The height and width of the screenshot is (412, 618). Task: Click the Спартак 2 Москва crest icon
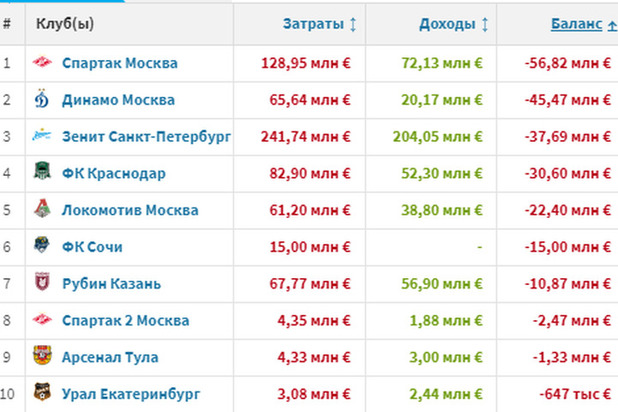click(42, 319)
